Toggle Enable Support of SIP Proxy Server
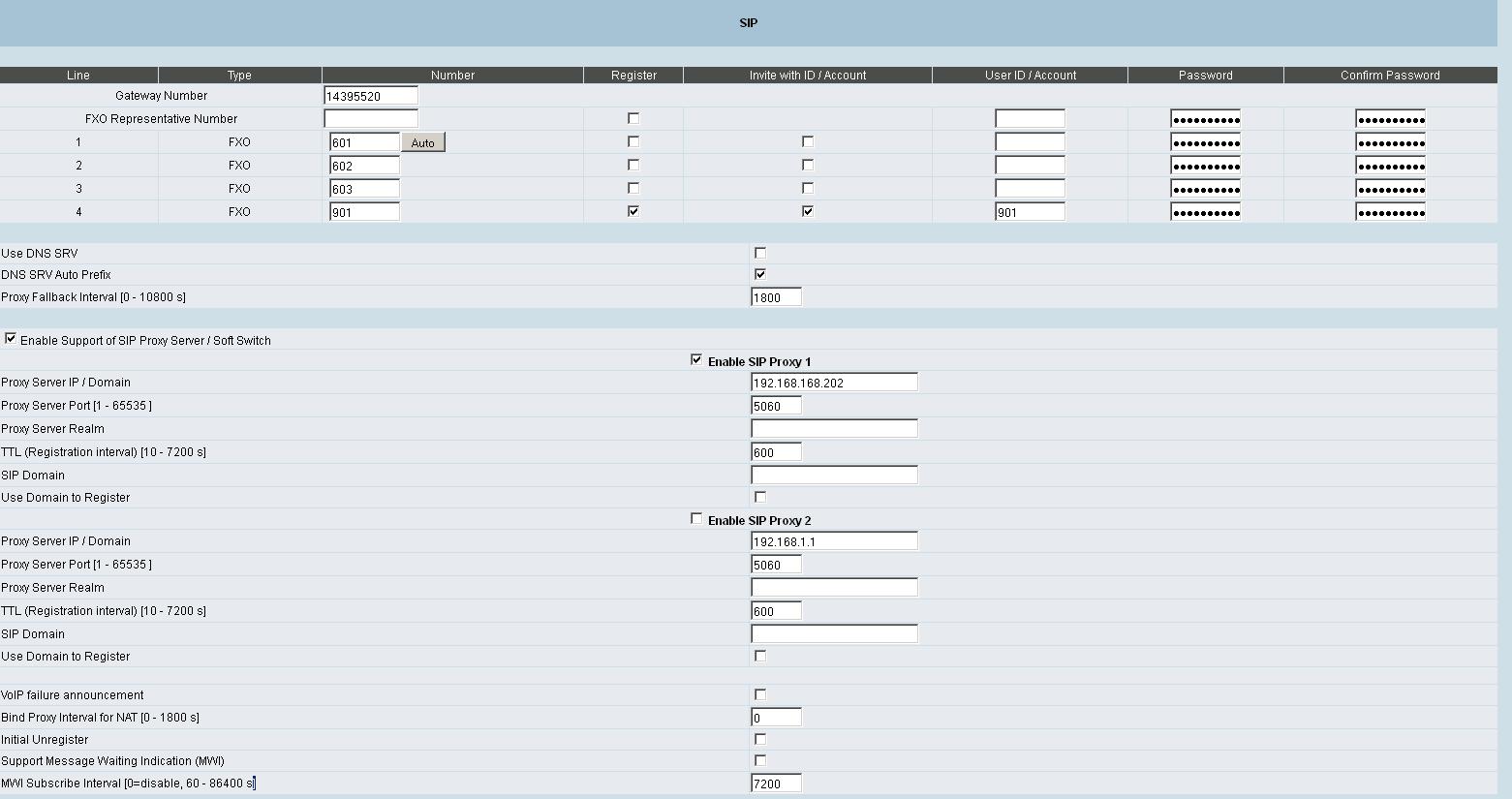This screenshot has width=1512, height=799. pyautogui.click(x=11, y=339)
